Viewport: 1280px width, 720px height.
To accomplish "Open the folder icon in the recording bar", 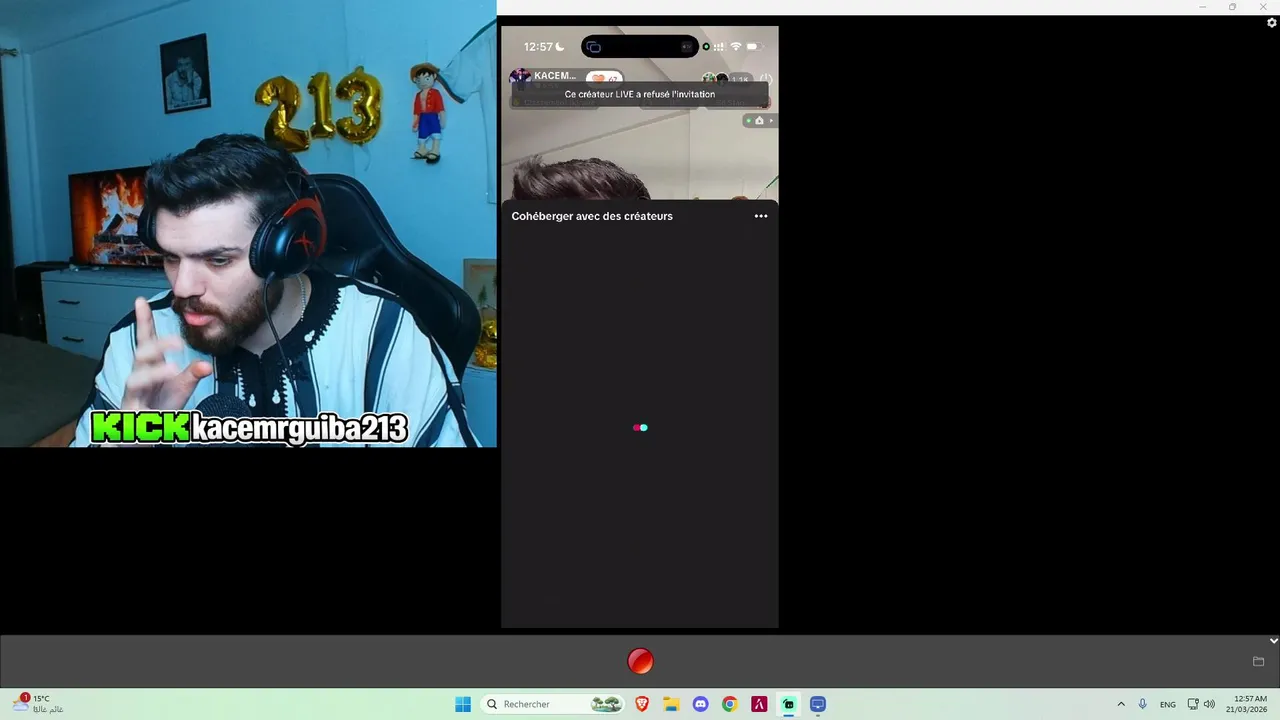I will click(x=1259, y=661).
